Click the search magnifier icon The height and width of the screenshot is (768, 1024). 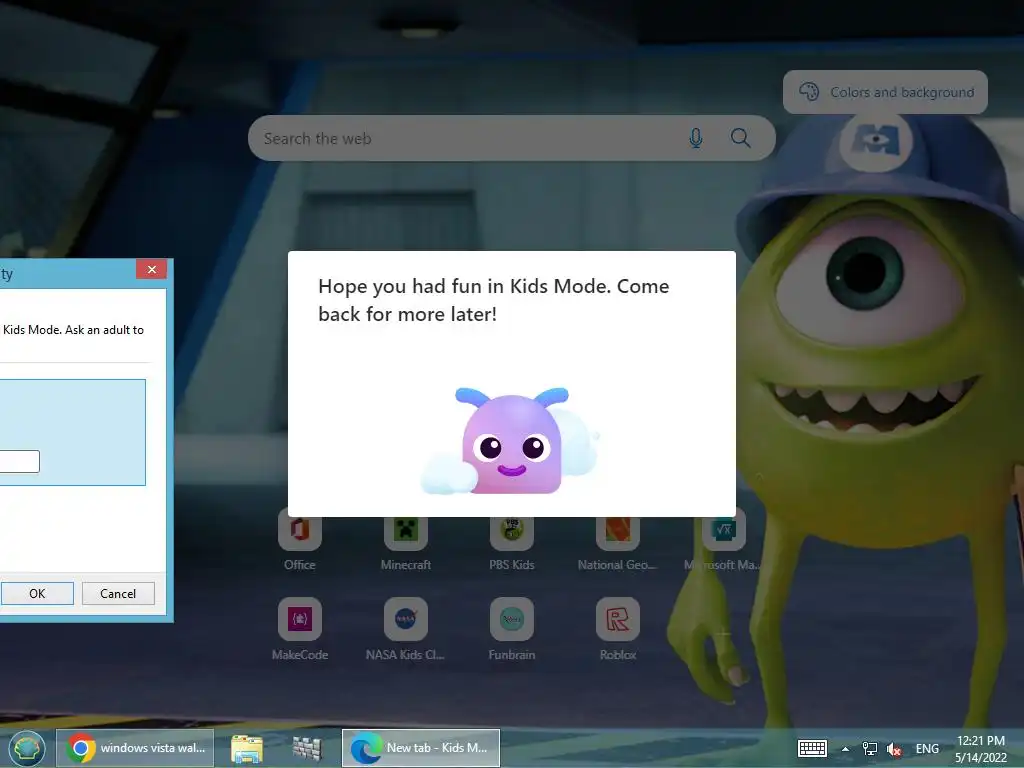point(740,138)
